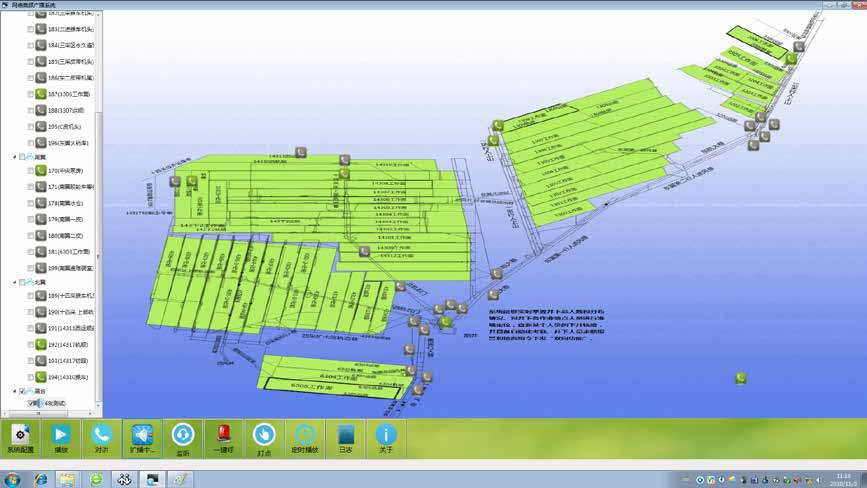Click speaker icon of device 68
Image resolution: width=867 pixels, height=488 pixels.
point(40,403)
